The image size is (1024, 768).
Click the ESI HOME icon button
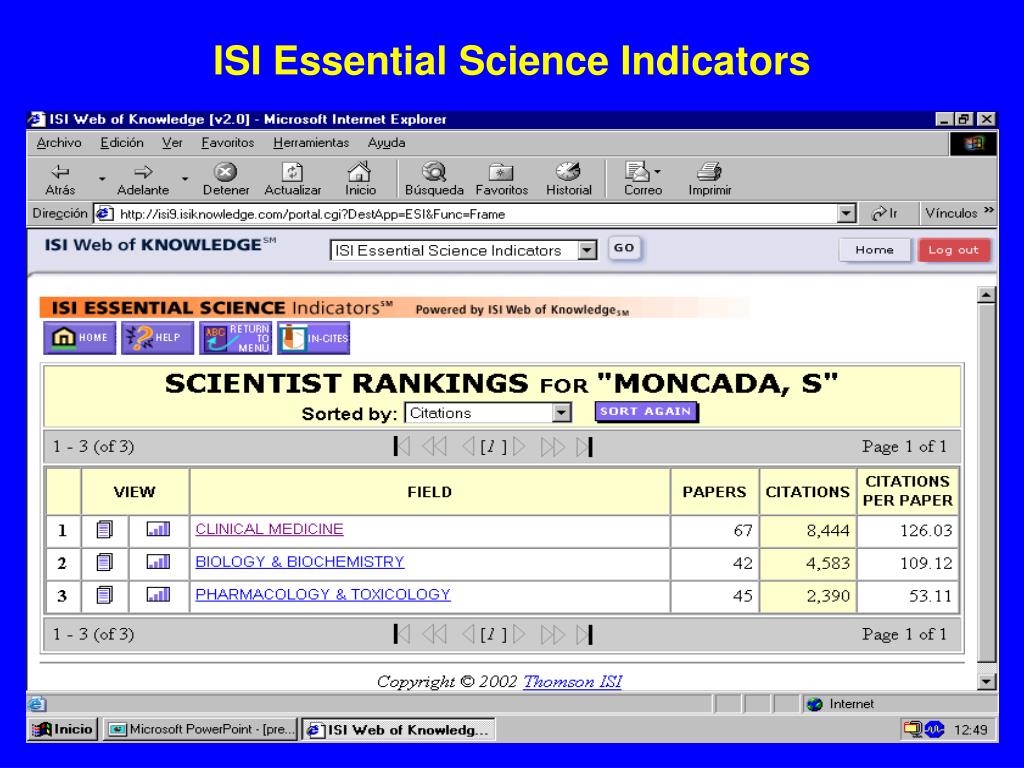80,338
